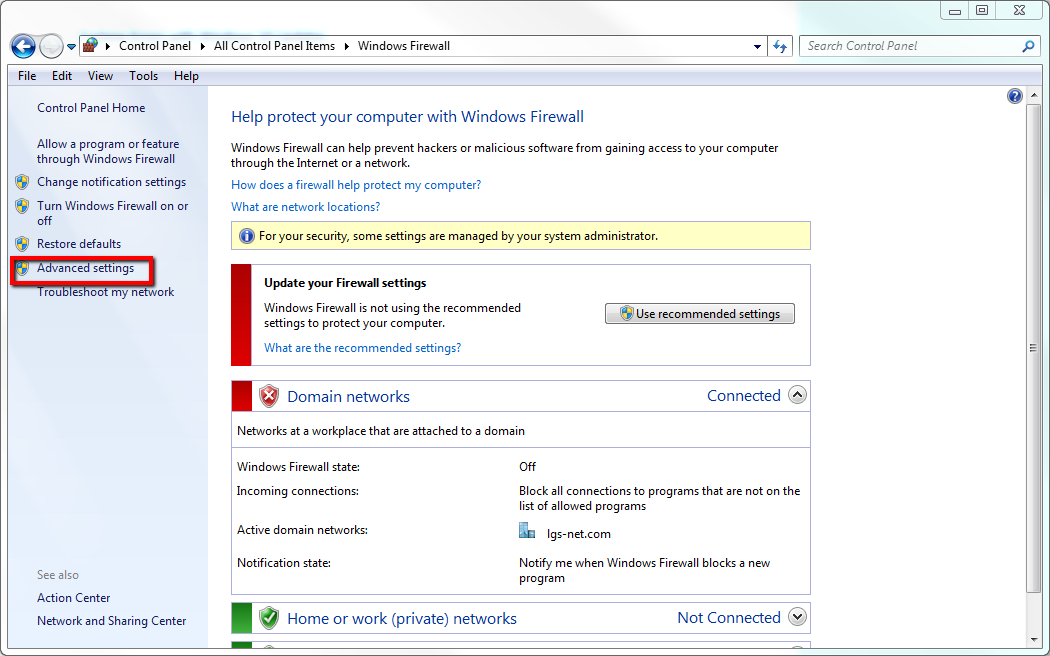Click shield icon beside Change notification settings

[x=22, y=182]
